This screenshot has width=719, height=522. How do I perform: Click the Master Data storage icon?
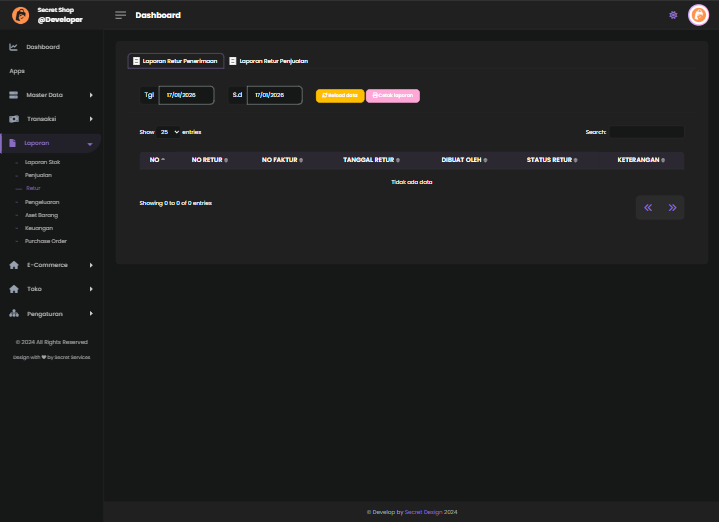tap(14, 95)
